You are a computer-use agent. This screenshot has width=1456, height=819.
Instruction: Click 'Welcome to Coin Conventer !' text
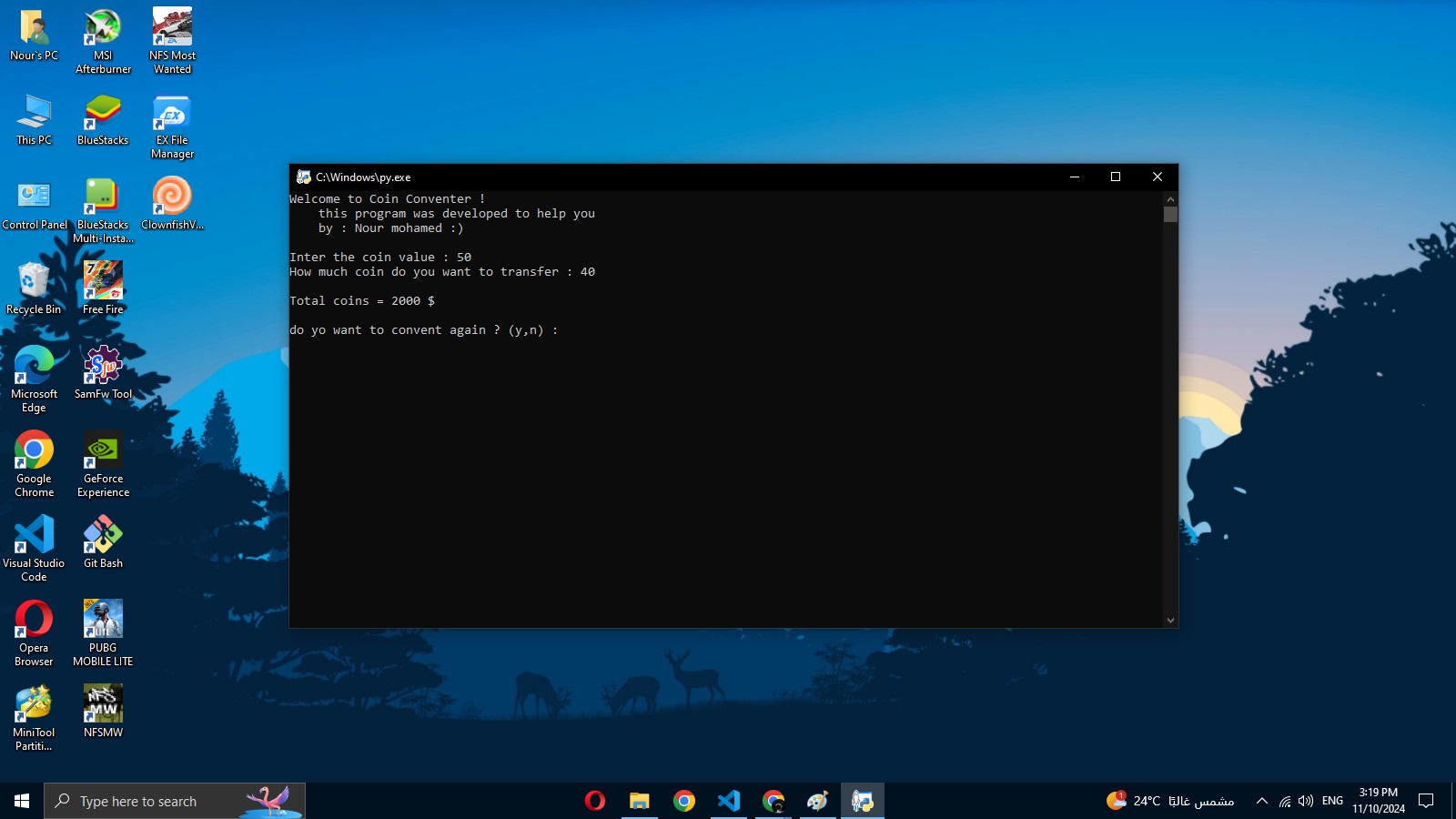click(x=388, y=199)
